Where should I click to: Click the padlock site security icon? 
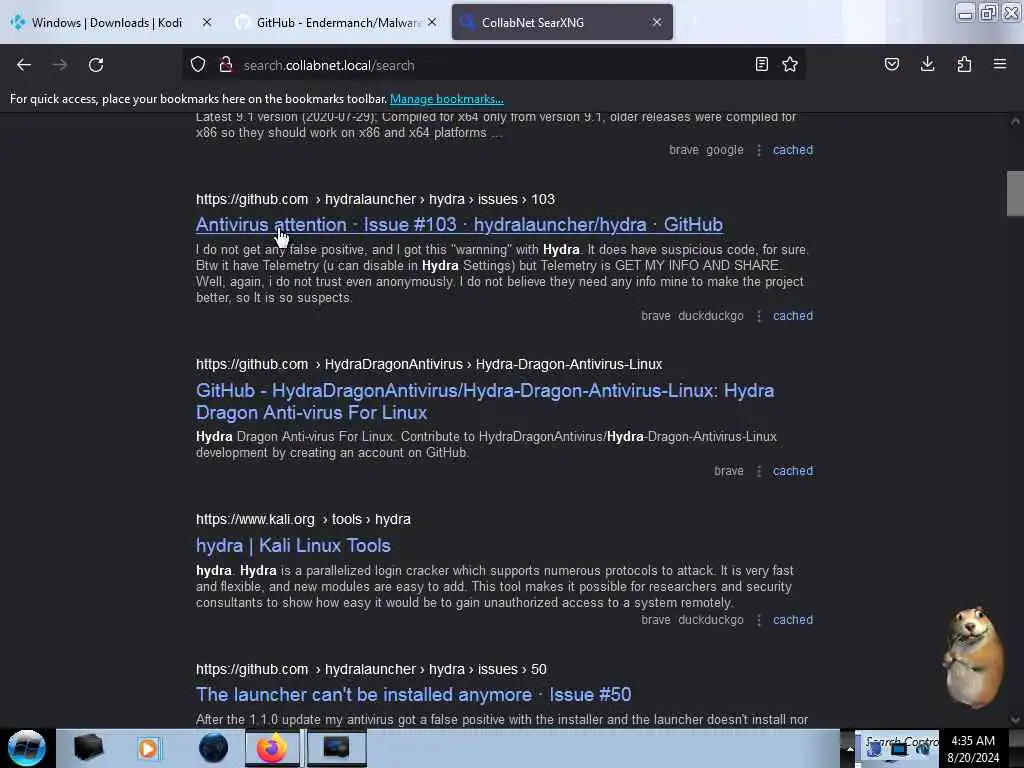pyautogui.click(x=226, y=65)
